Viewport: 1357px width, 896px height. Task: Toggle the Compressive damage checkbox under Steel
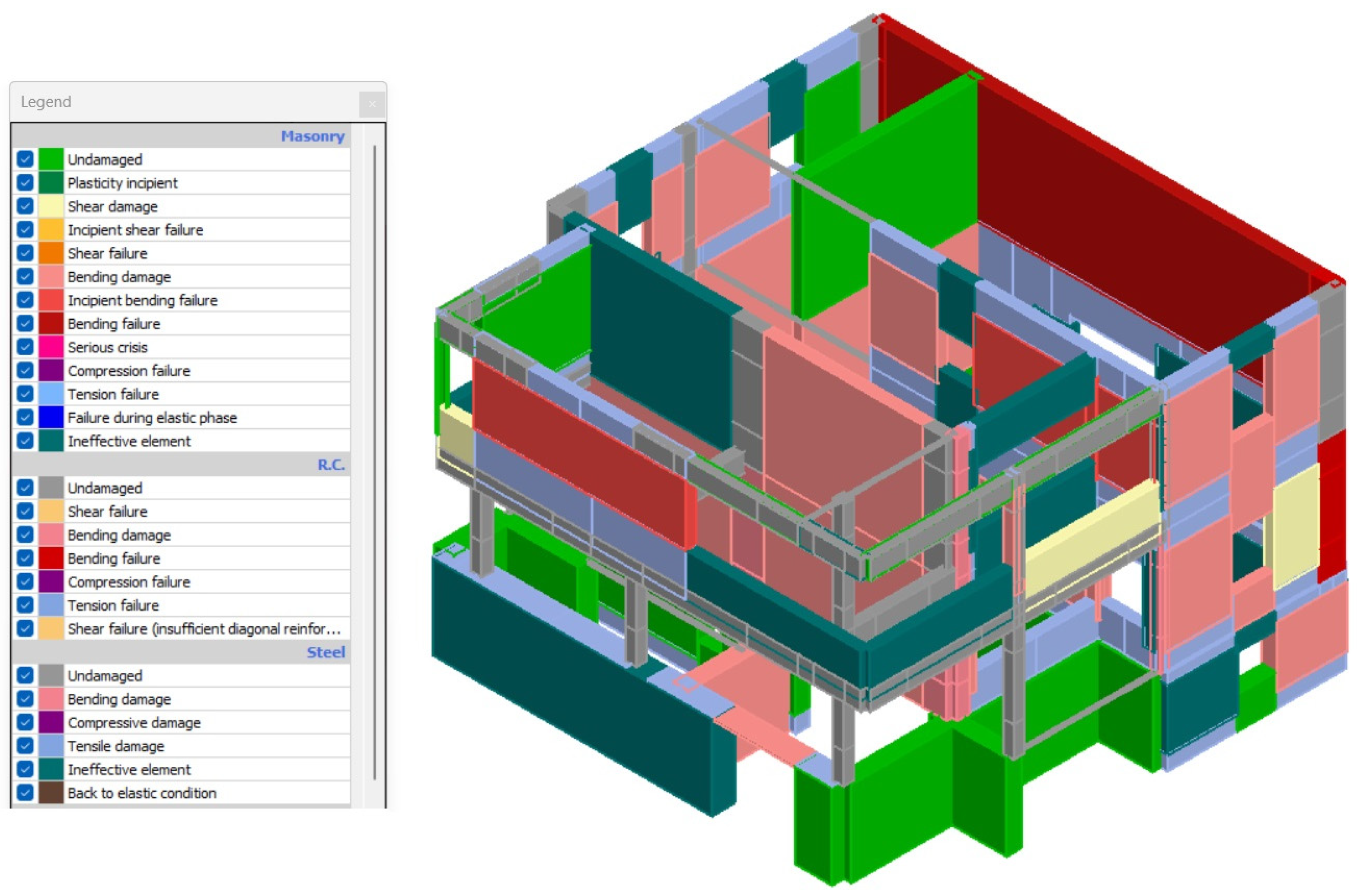click(x=25, y=722)
